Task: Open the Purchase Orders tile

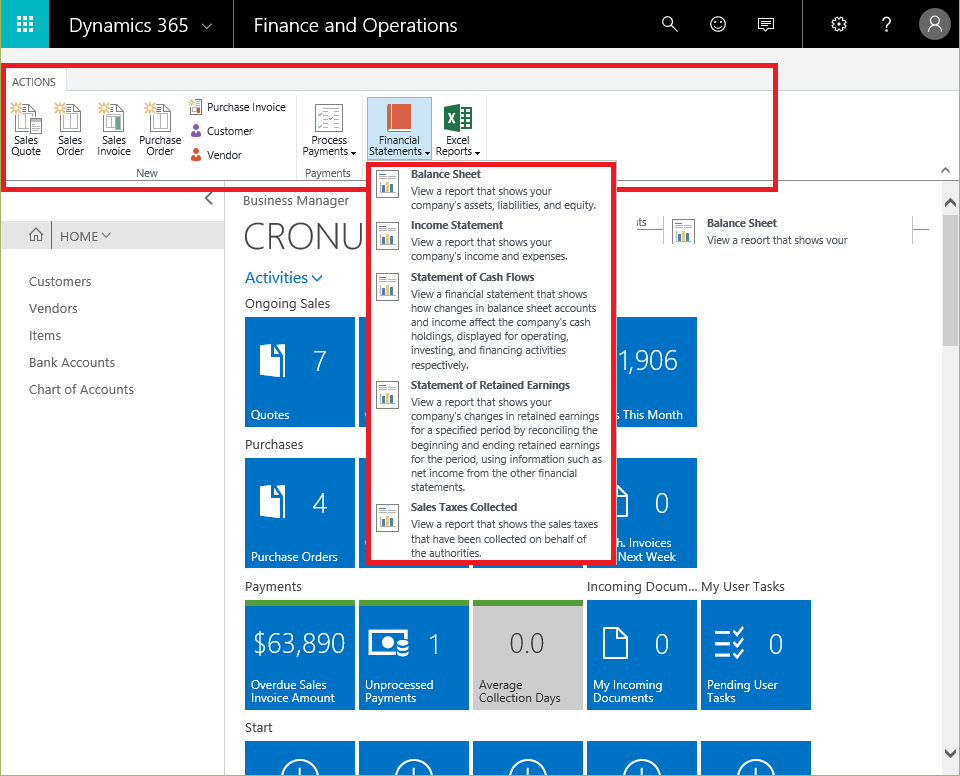Action: 300,513
